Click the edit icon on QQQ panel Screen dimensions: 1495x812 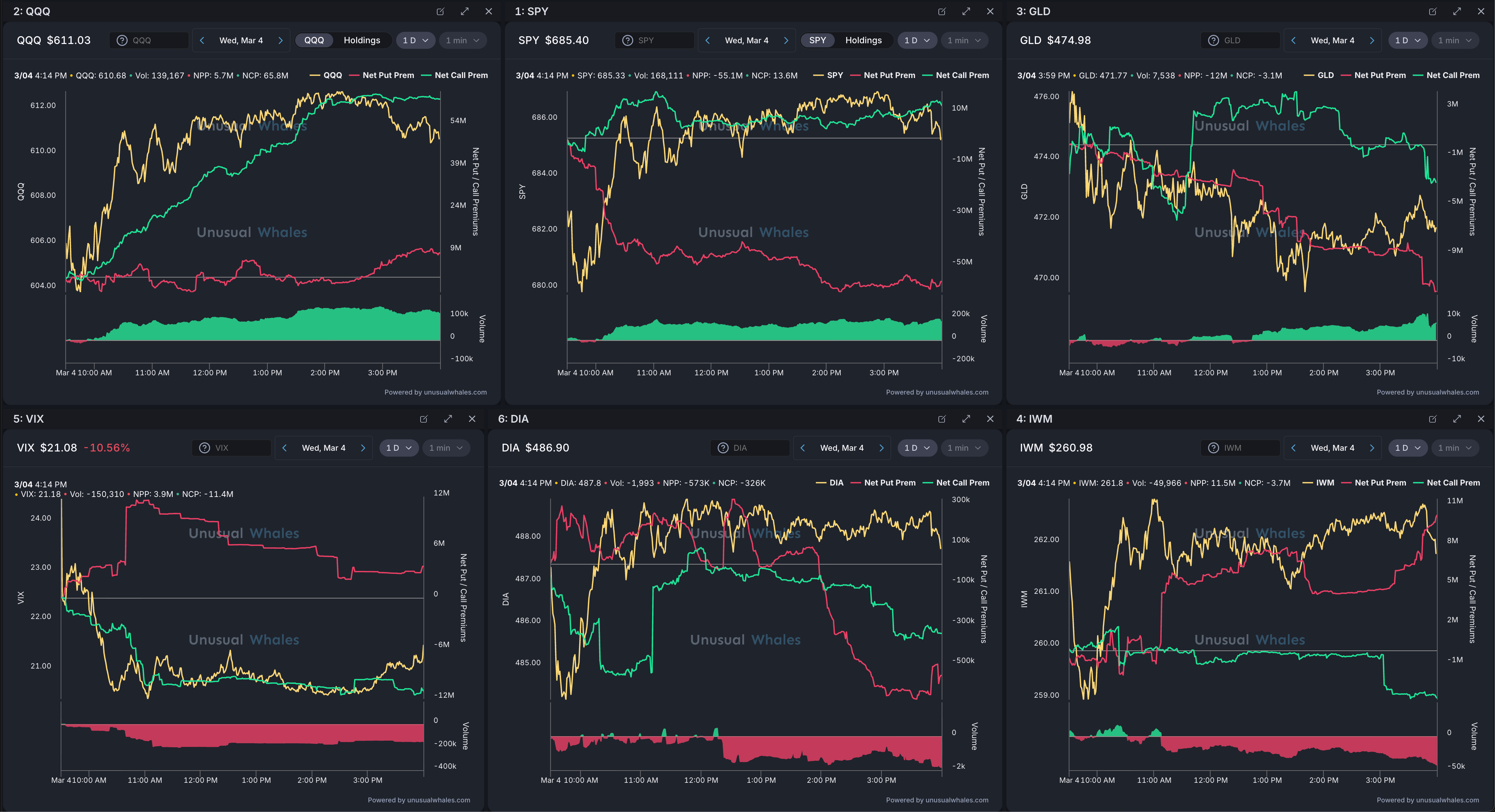pos(440,11)
